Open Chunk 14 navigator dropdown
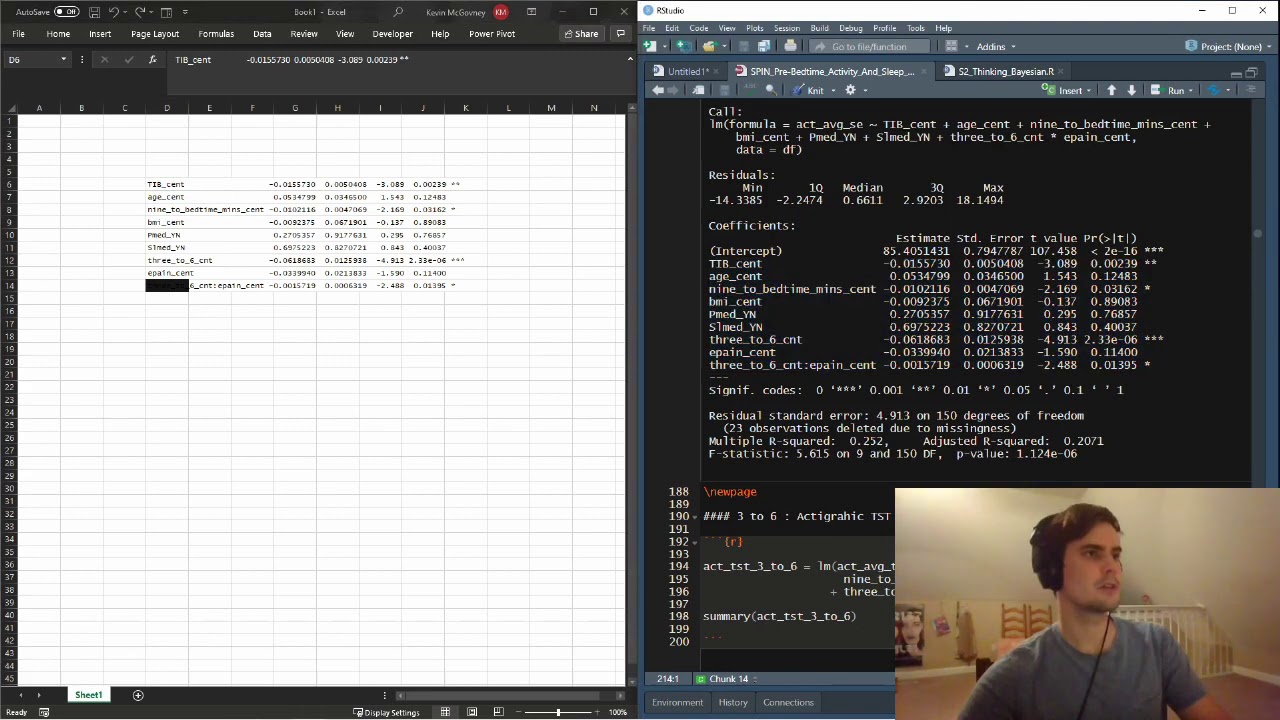This screenshot has width=1280, height=720. 727,679
